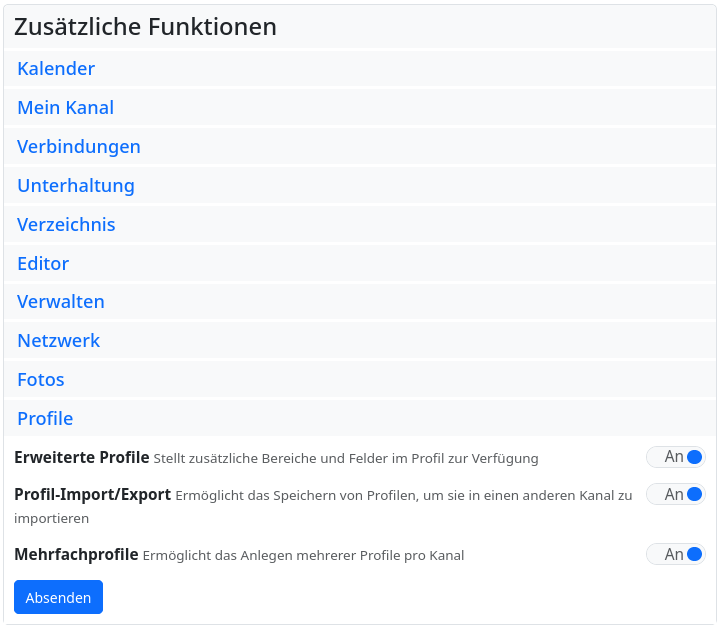Viewport: 721px width, 629px height.
Task: Open the Verwalten section
Action: tap(61, 302)
